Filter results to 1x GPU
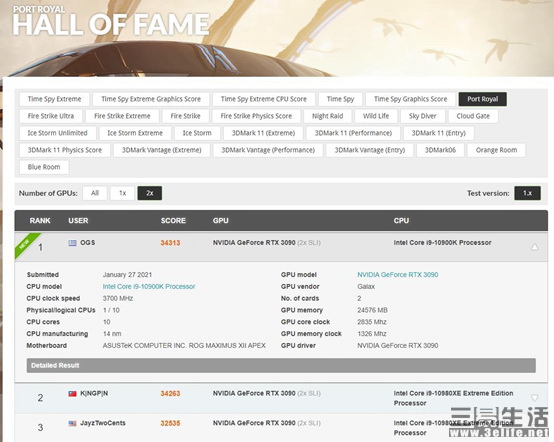The width and height of the screenshot is (554, 442). 122,193
